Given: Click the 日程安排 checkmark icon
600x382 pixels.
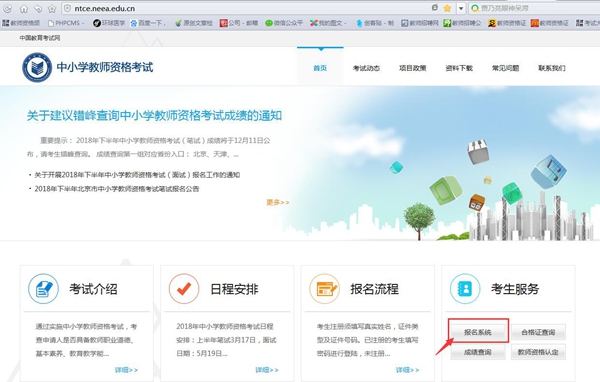Looking at the screenshot, I should point(184,289).
